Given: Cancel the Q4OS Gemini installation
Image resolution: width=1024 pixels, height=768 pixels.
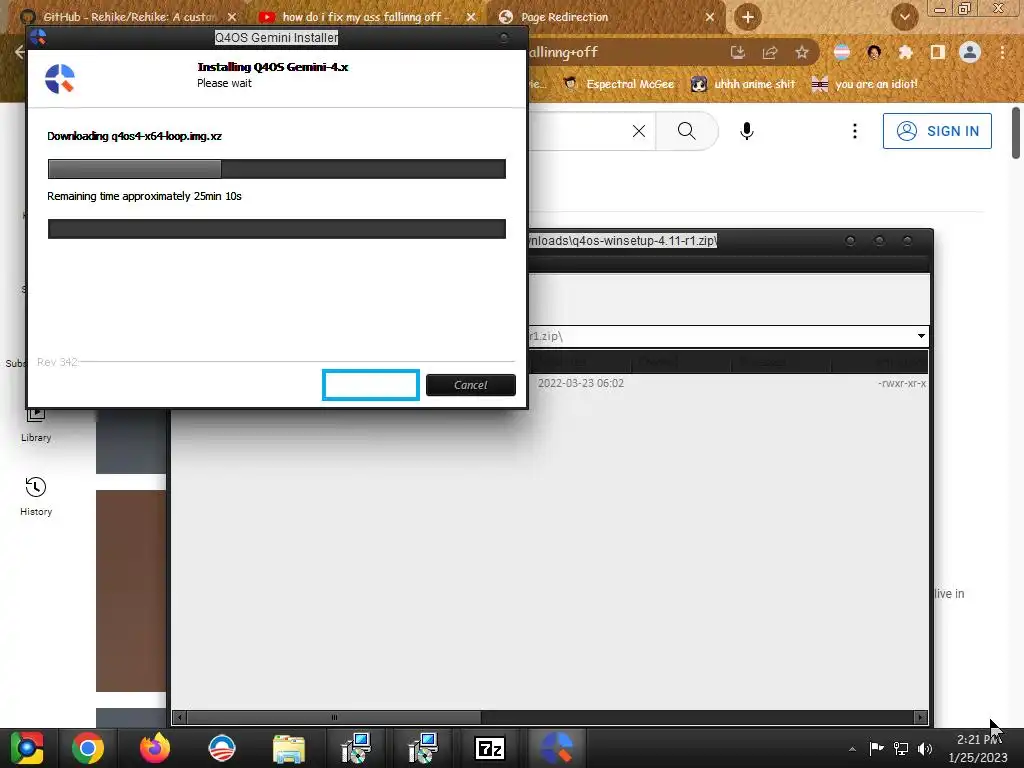Looking at the screenshot, I should click(x=470, y=385).
